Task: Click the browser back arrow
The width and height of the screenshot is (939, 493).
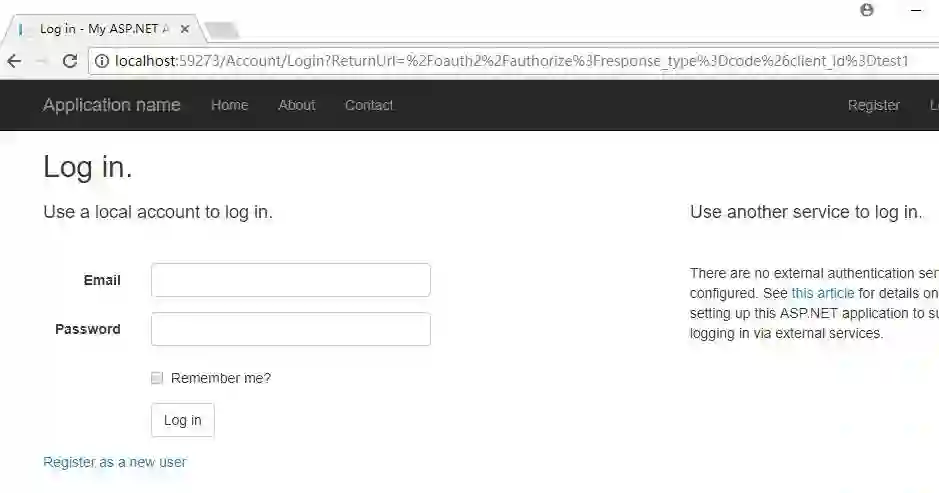Action: click(x=14, y=61)
